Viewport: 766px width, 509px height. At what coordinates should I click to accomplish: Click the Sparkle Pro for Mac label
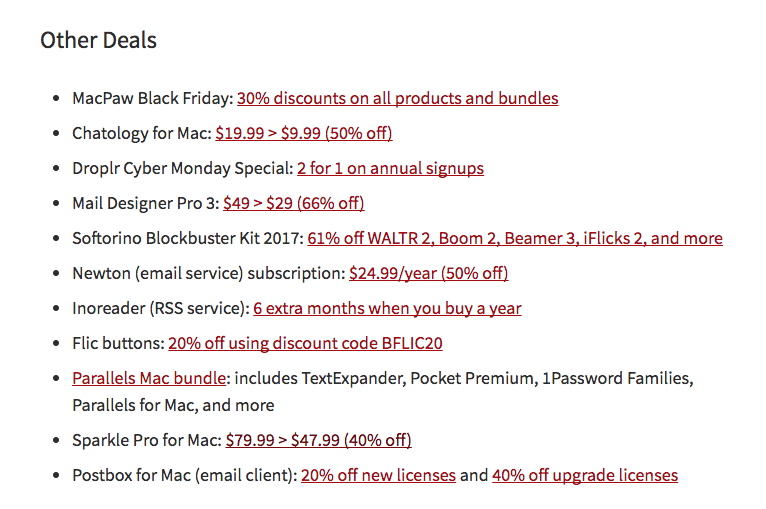coord(146,440)
